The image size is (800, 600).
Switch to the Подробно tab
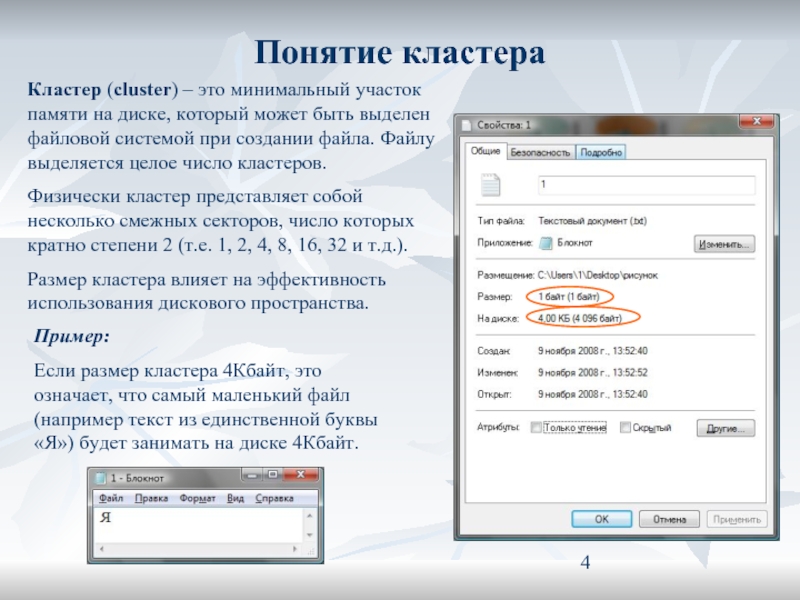pyautogui.click(x=602, y=153)
